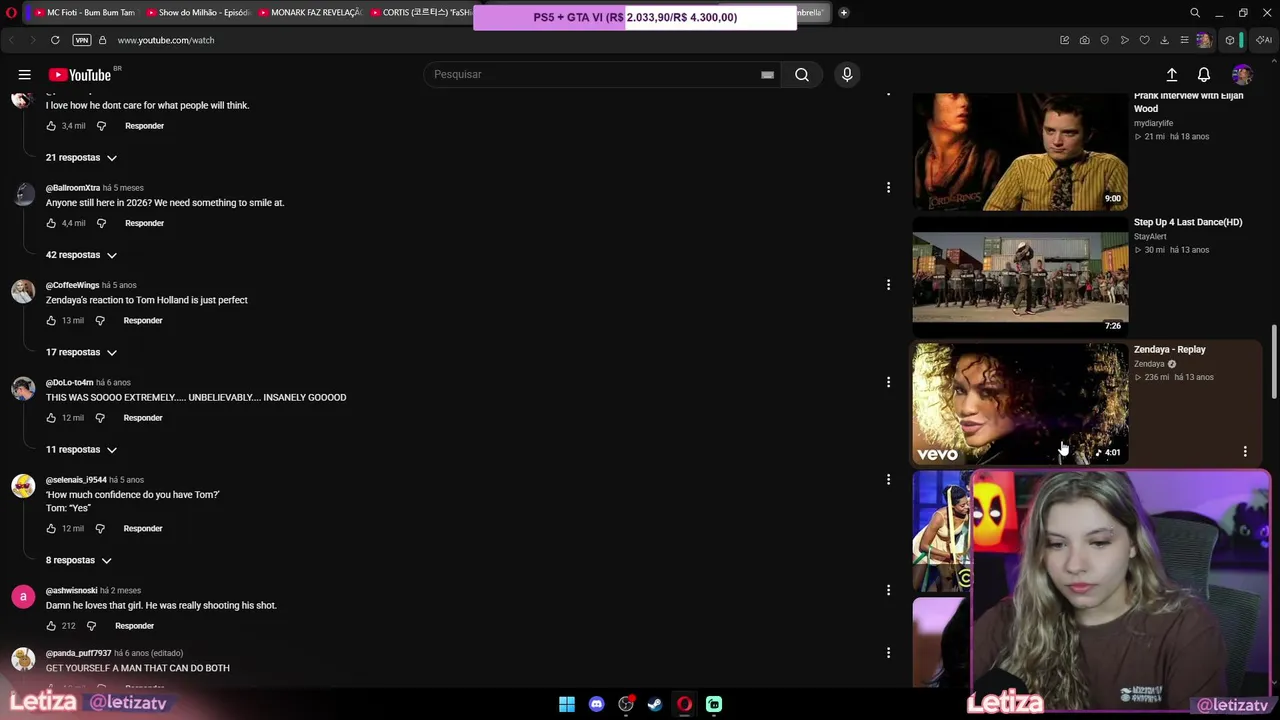Image resolution: width=1280 pixels, height=720 pixels.
Task: Click the magnifier search button beside Pesquisar
Action: coord(802,75)
